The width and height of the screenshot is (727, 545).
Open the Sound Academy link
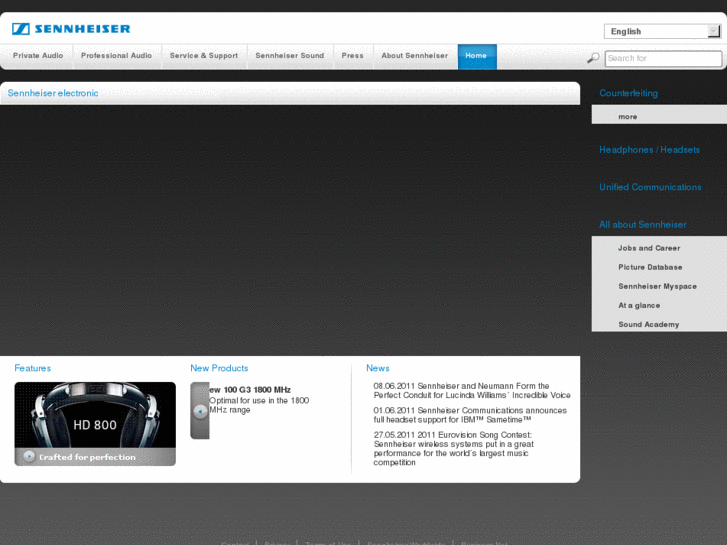649,324
